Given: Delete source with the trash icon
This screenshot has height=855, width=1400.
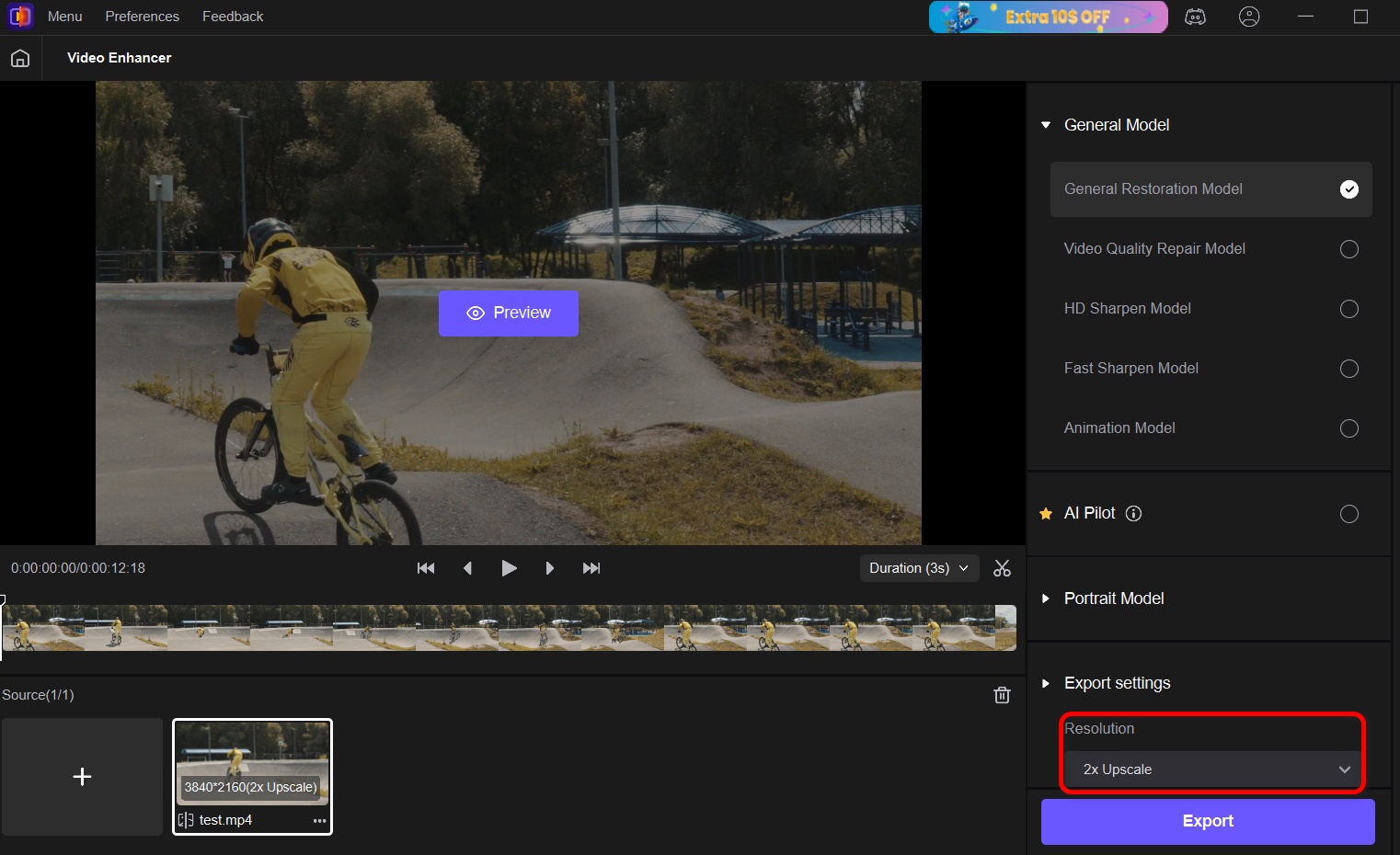Looking at the screenshot, I should (1002, 695).
